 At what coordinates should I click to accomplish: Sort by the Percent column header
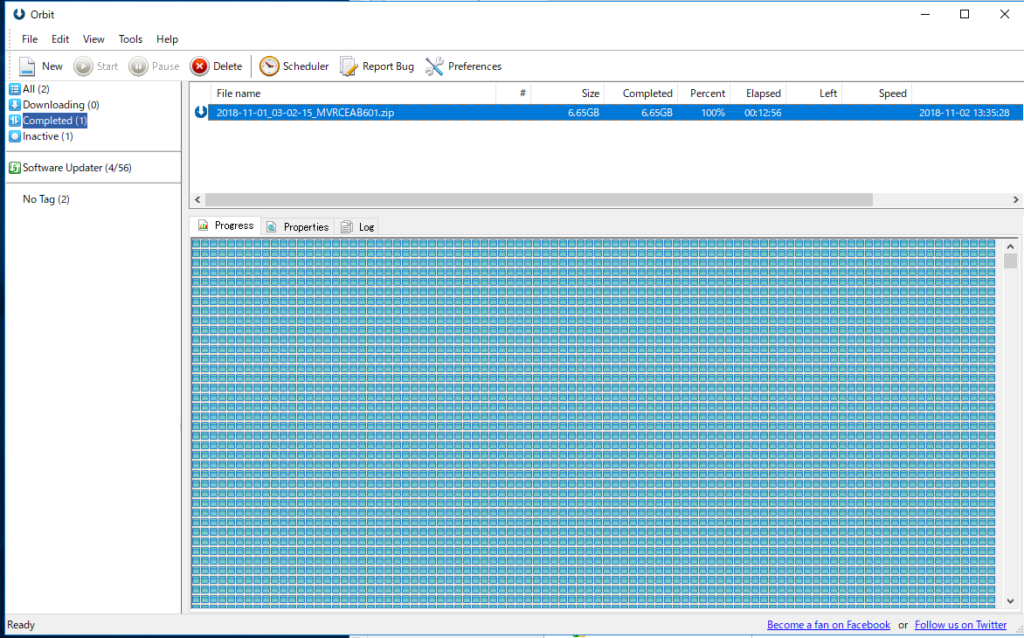pyautogui.click(x=703, y=93)
